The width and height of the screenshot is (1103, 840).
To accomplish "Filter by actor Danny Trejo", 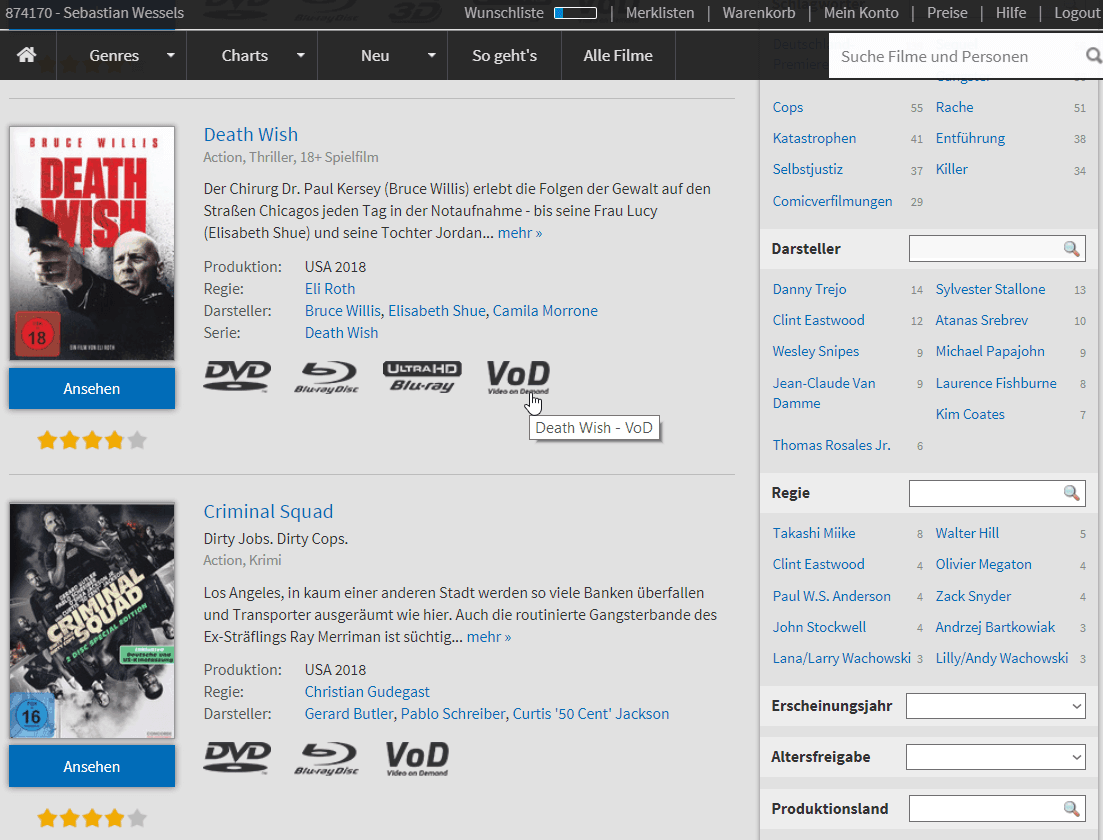I will pyautogui.click(x=809, y=289).
